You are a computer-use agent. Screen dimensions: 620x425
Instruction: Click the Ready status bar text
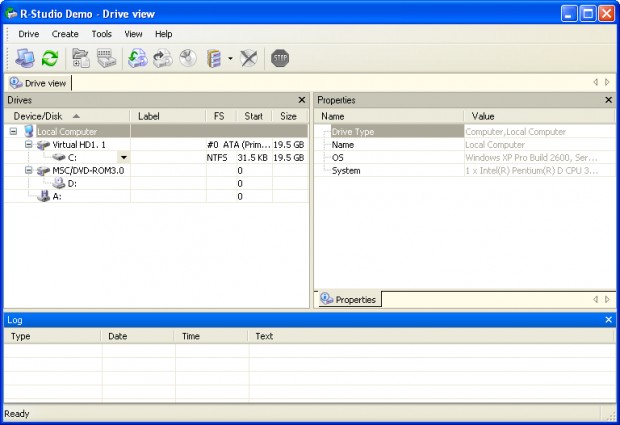(x=17, y=414)
